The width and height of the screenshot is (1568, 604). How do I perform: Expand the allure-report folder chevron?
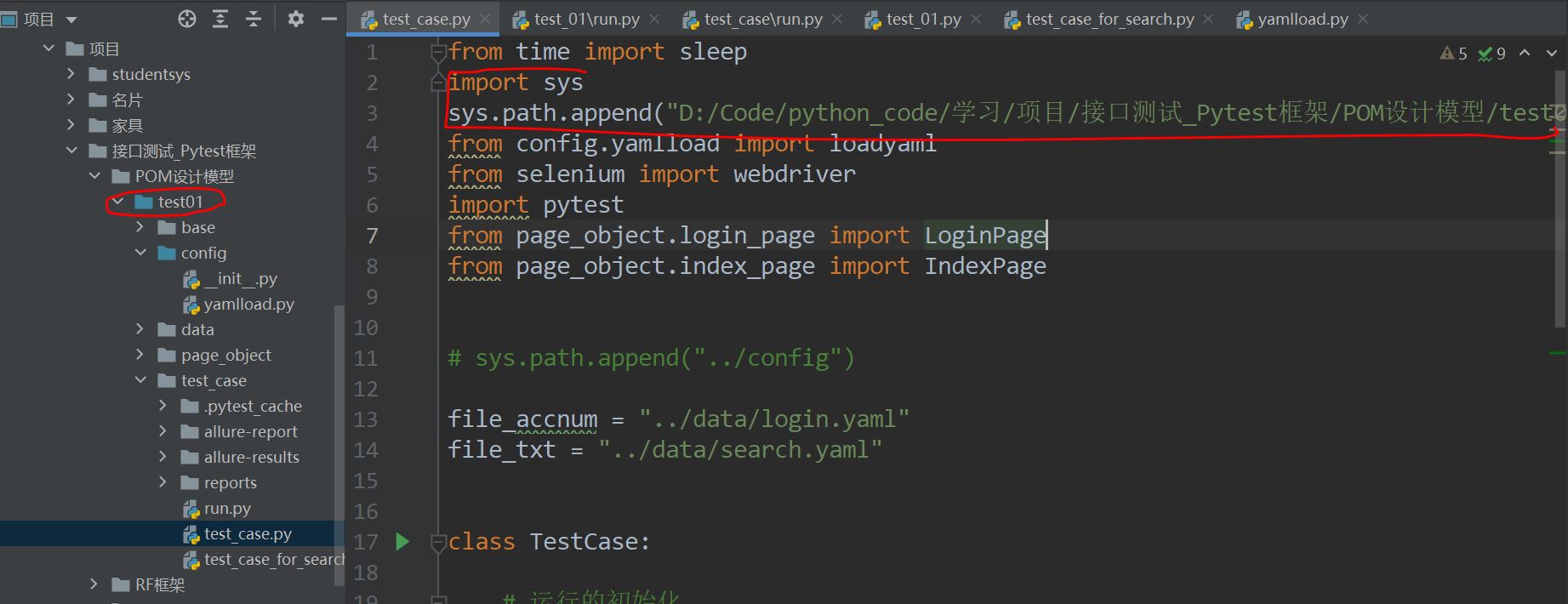point(163,432)
